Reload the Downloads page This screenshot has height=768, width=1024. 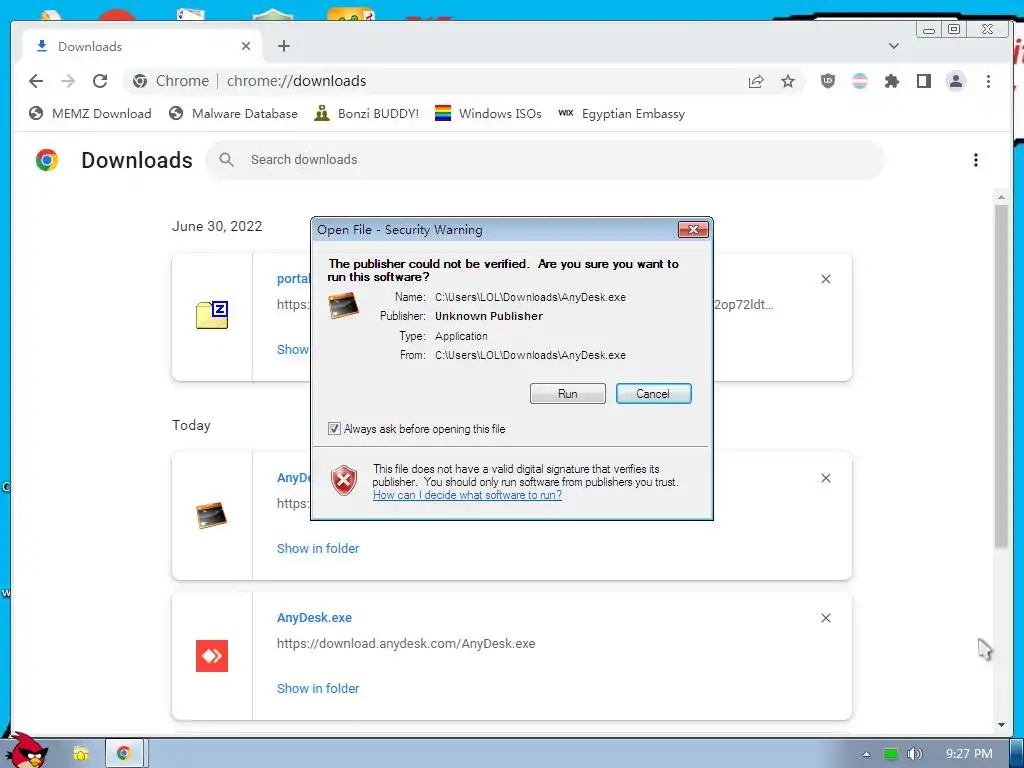[x=100, y=81]
